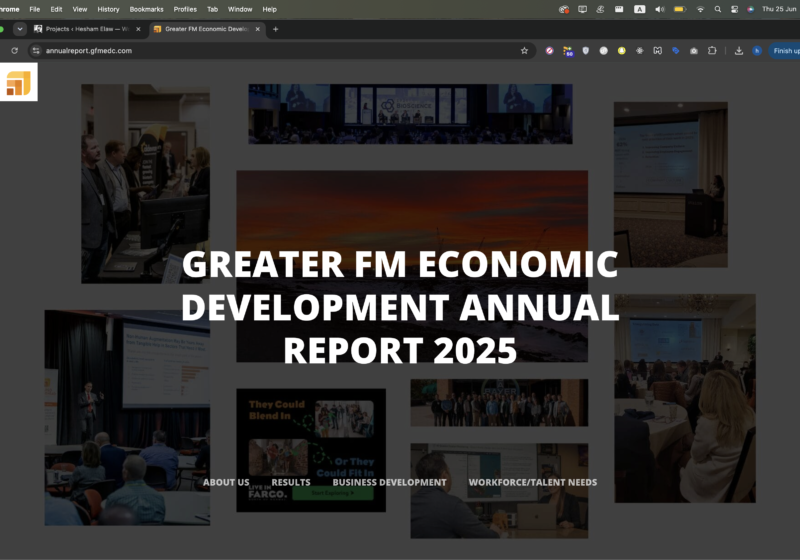Open the Help menu
The image size is (800, 560).
[x=269, y=9]
